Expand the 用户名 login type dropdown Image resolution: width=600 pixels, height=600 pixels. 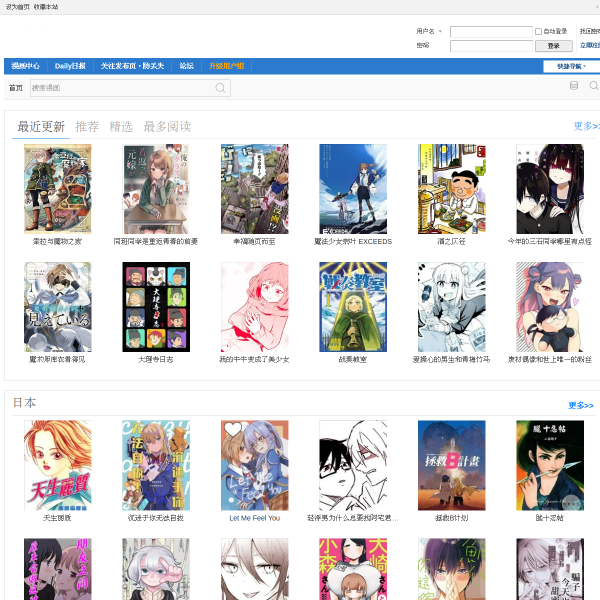429,31
